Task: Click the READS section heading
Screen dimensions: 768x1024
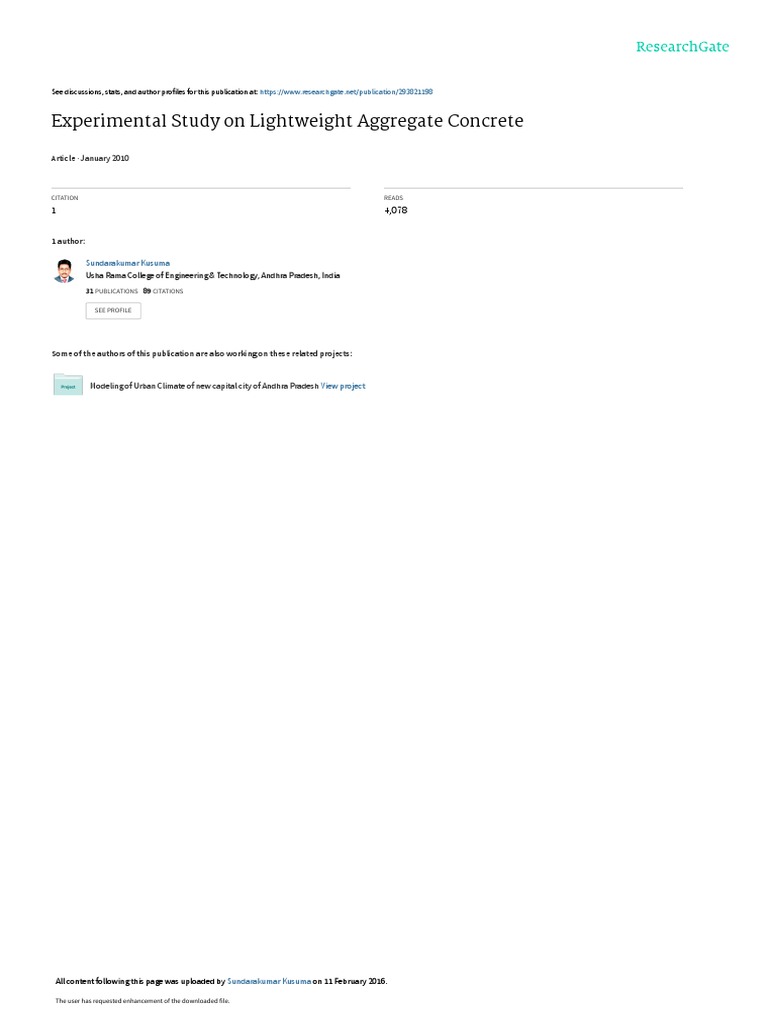Action: tap(393, 198)
